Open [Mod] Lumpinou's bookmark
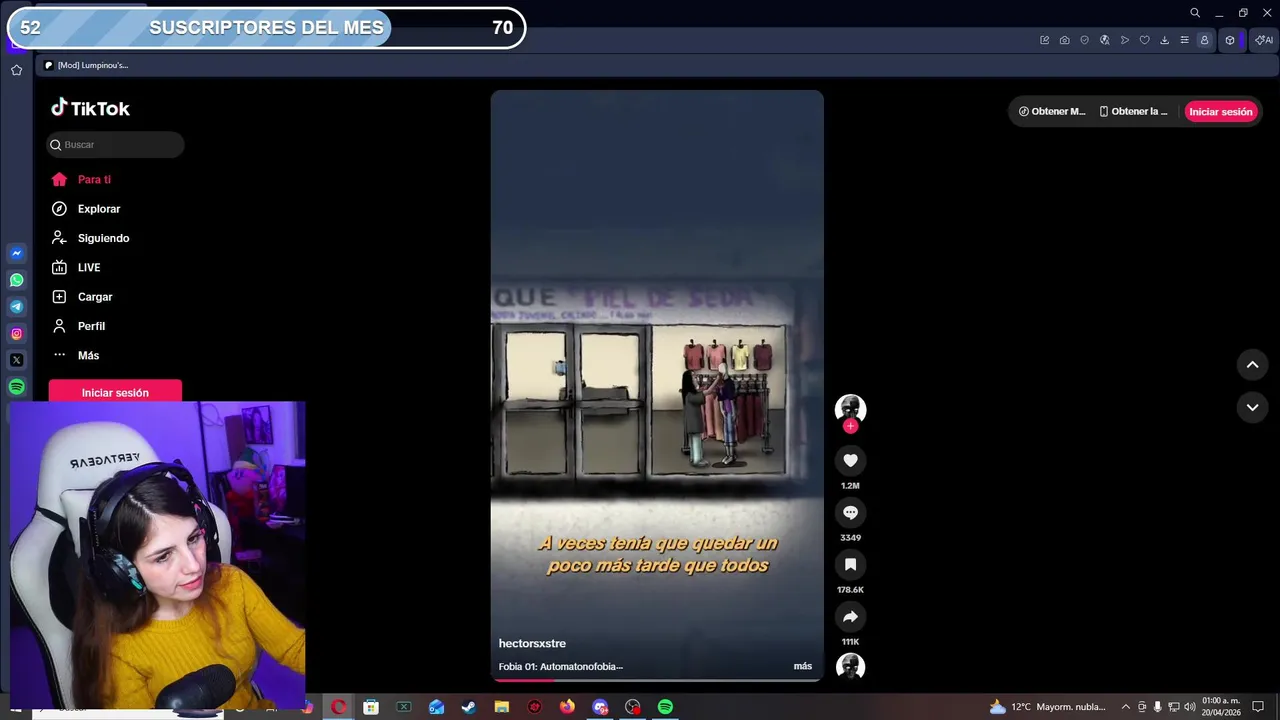 pos(86,65)
